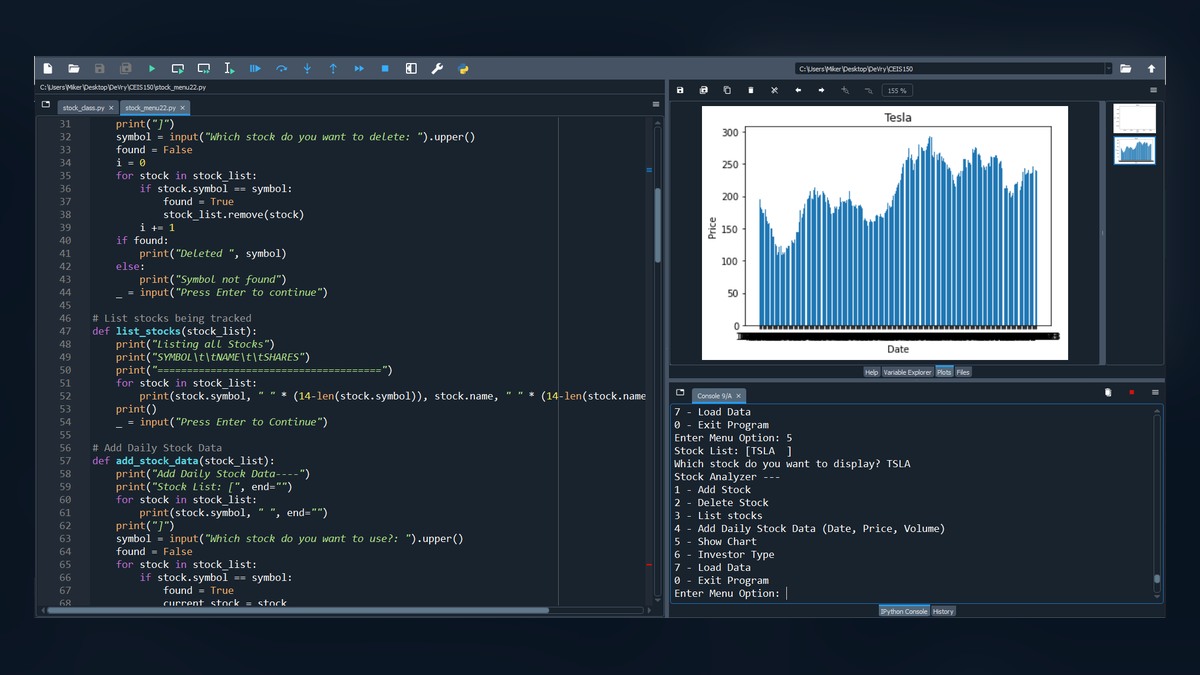The width and height of the screenshot is (1200, 675).
Task: Save all plots
Action: point(704,90)
